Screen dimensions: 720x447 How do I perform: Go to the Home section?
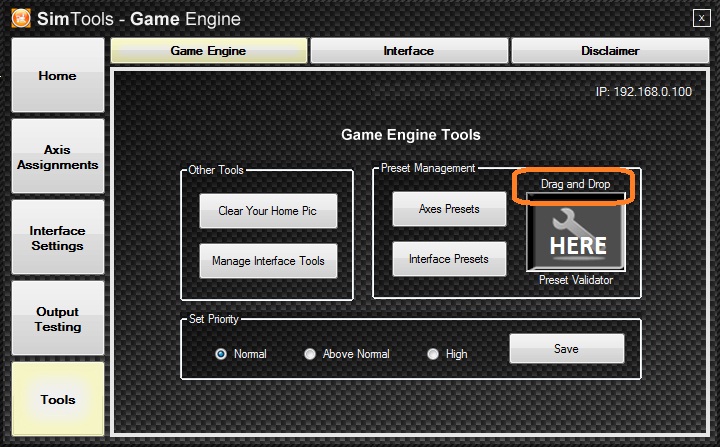[58, 75]
